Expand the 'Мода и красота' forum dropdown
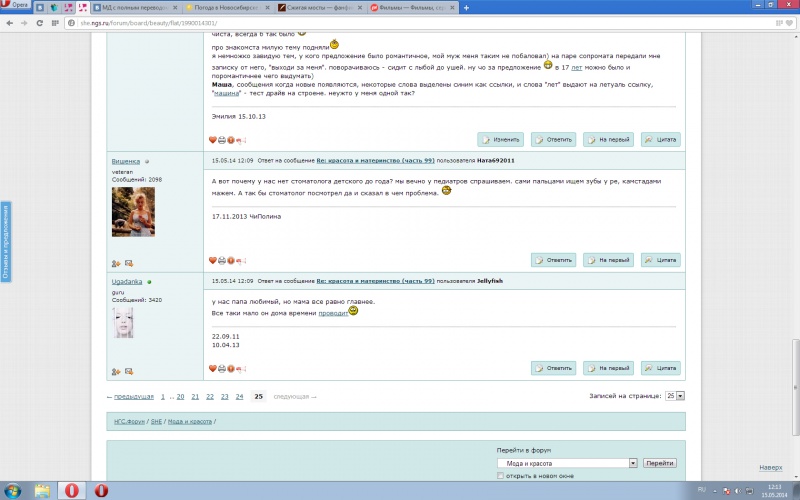The image size is (800, 500). coord(633,463)
